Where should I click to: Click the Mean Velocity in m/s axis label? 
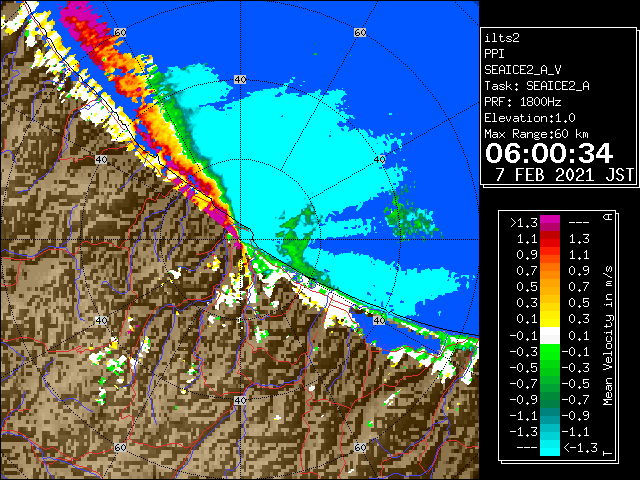pos(608,336)
